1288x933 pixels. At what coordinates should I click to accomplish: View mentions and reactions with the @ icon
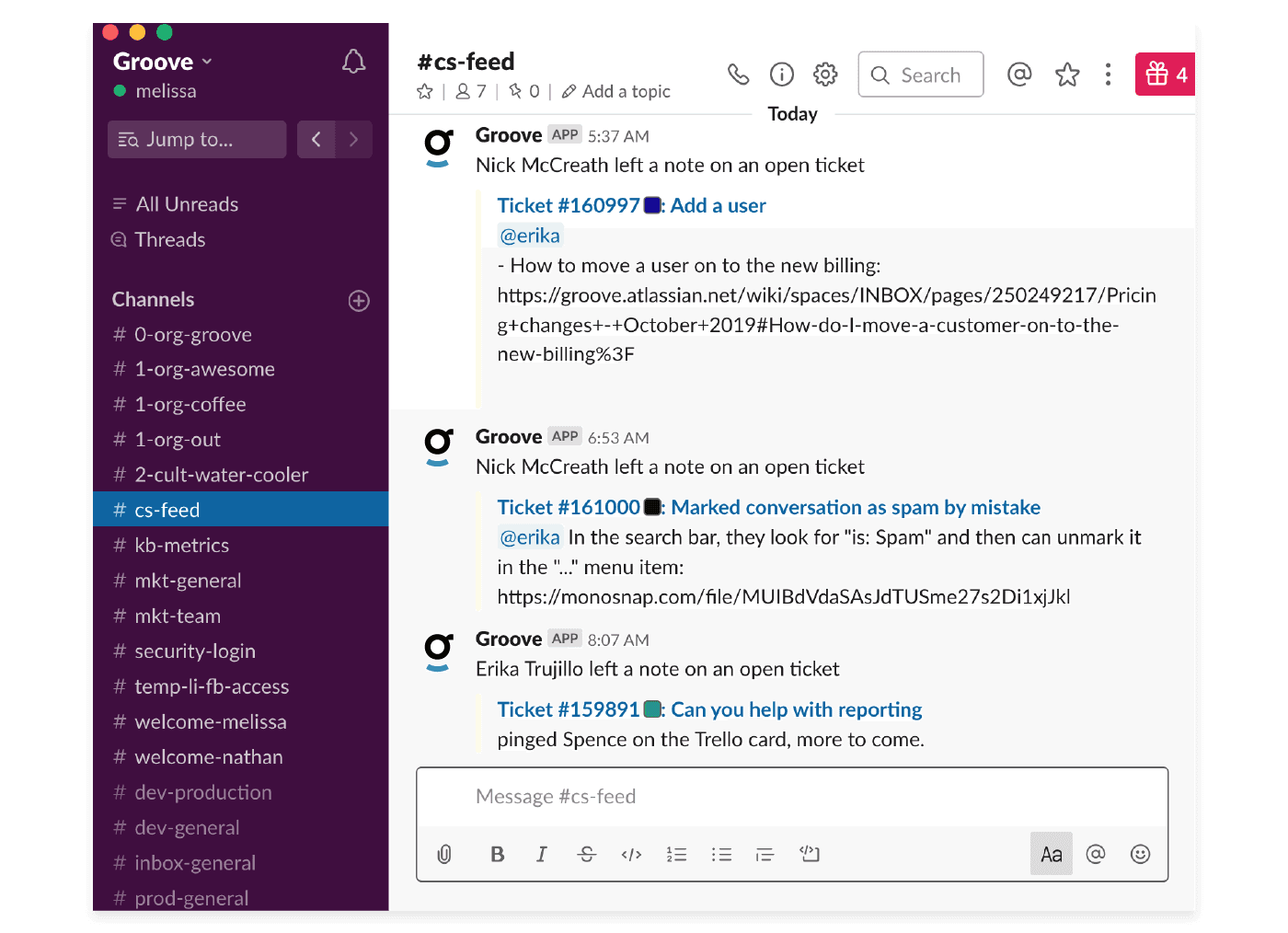(1019, 75)
